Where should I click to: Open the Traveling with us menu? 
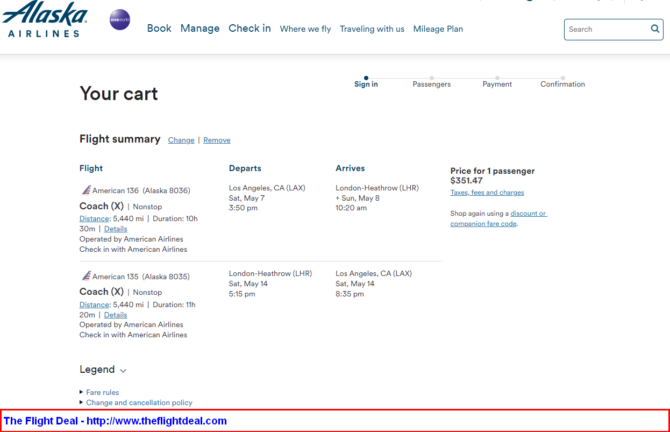click(x=372, y=29)
